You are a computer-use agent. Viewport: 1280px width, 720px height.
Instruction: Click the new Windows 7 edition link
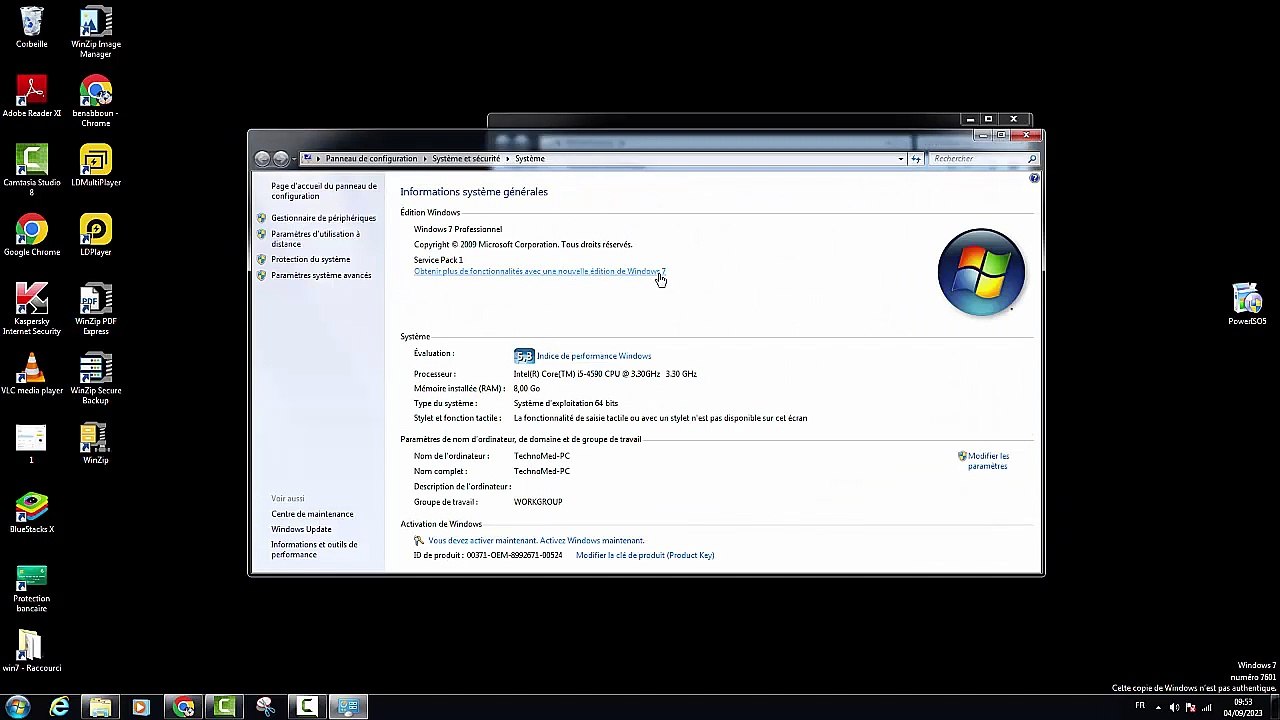coord(539,271)
